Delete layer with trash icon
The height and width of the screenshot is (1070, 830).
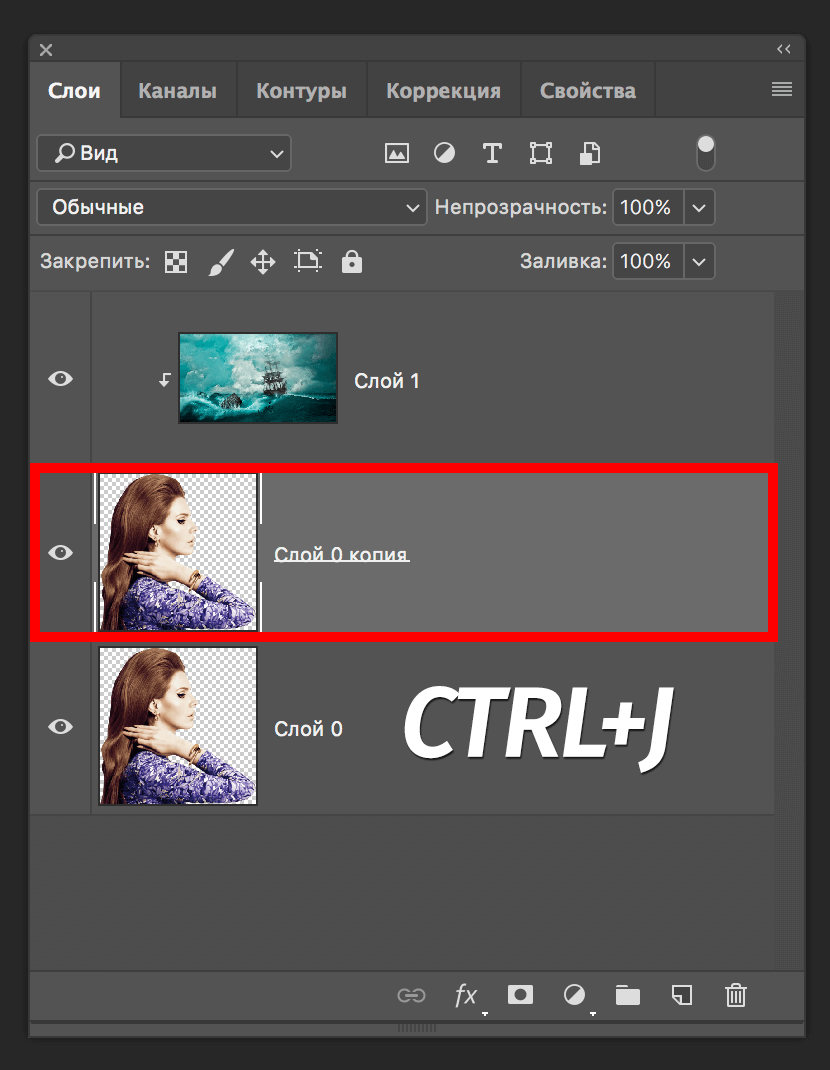click(736, 995)
